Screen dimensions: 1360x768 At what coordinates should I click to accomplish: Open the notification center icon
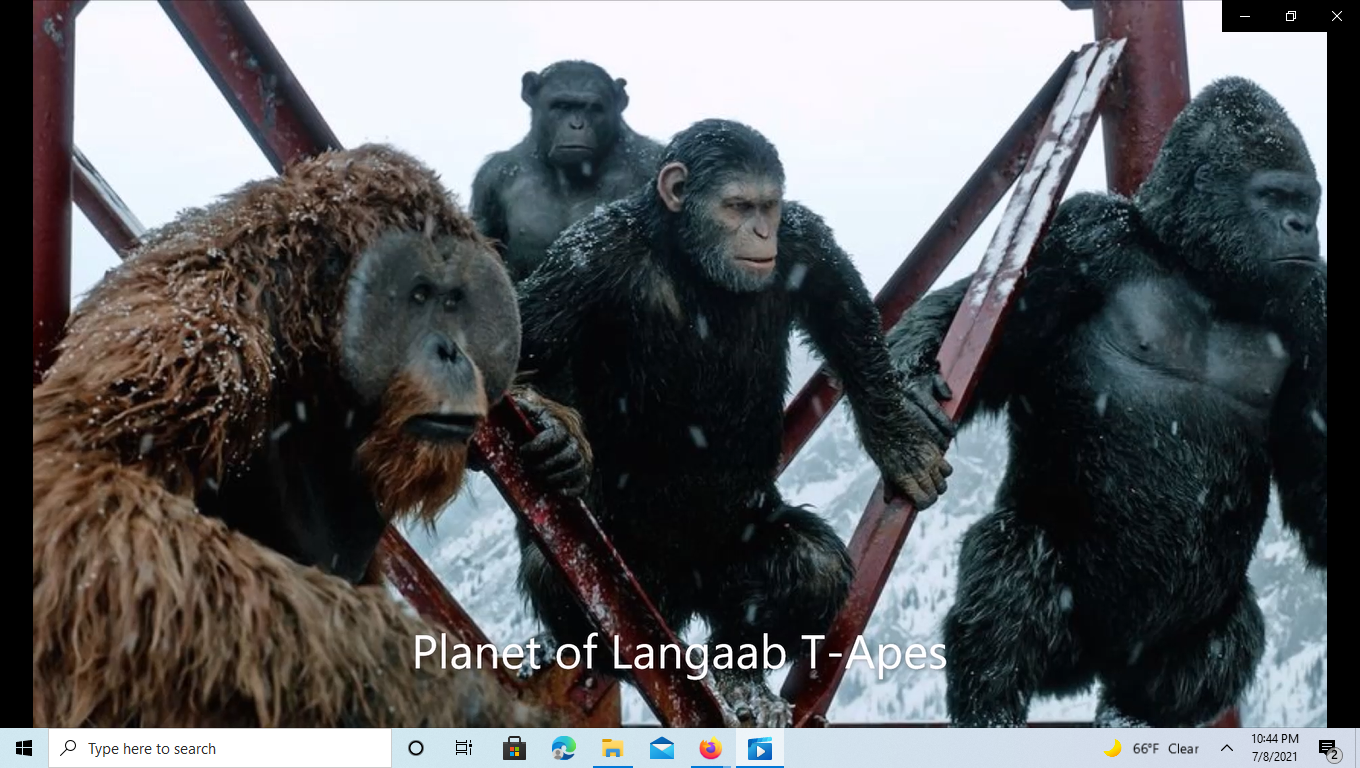click(x=1329, y=748)
